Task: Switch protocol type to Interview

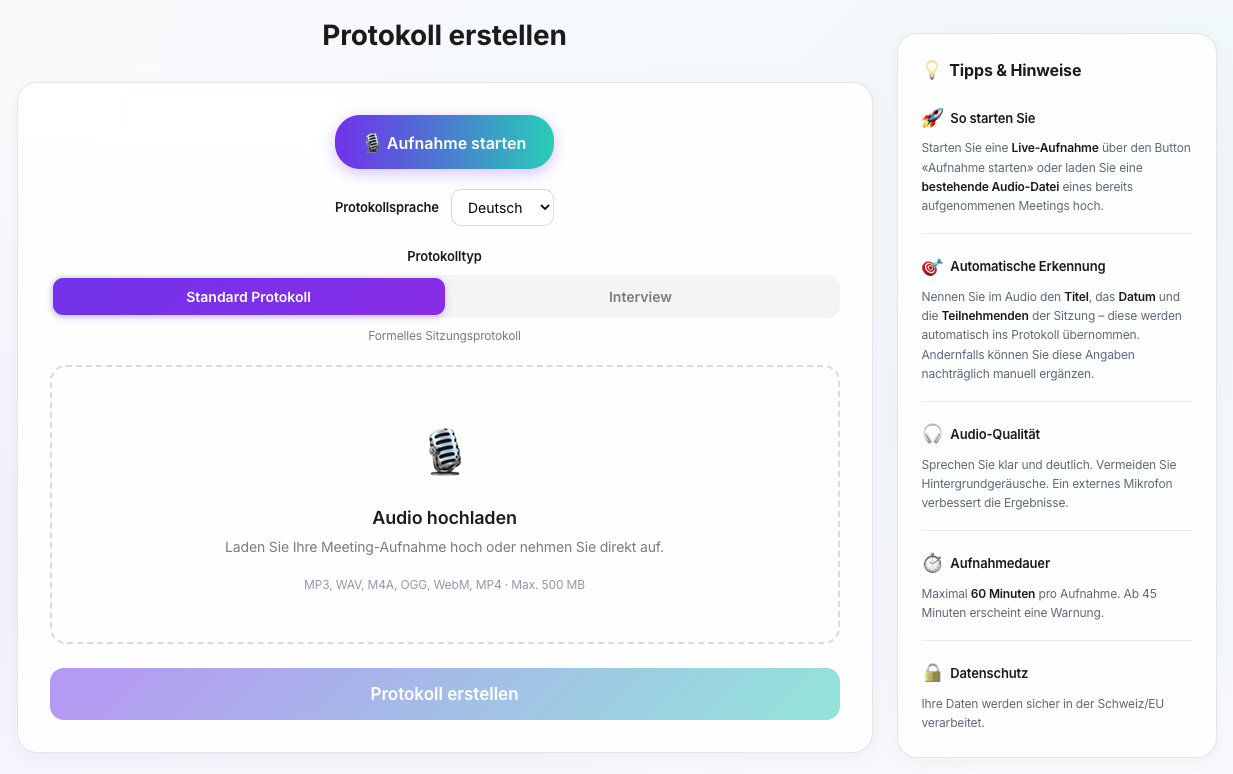Action: click(x=640, y=297)
